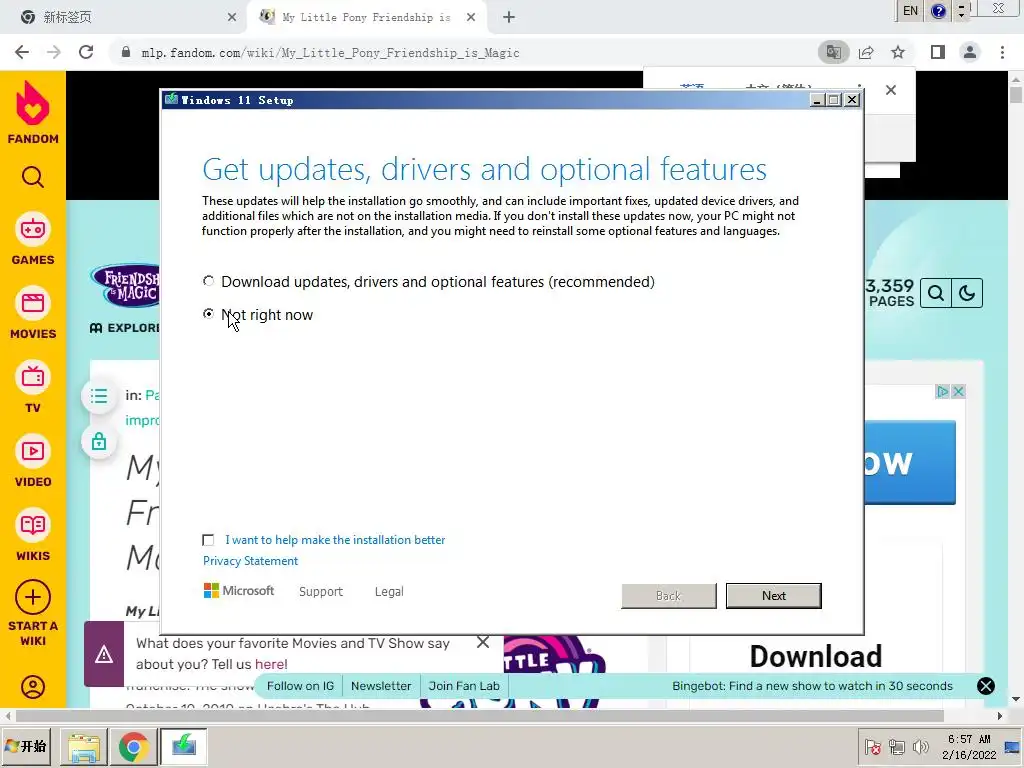1024x768 pixels.
Task: Bookmark this page with star icon
Action: 898,52
